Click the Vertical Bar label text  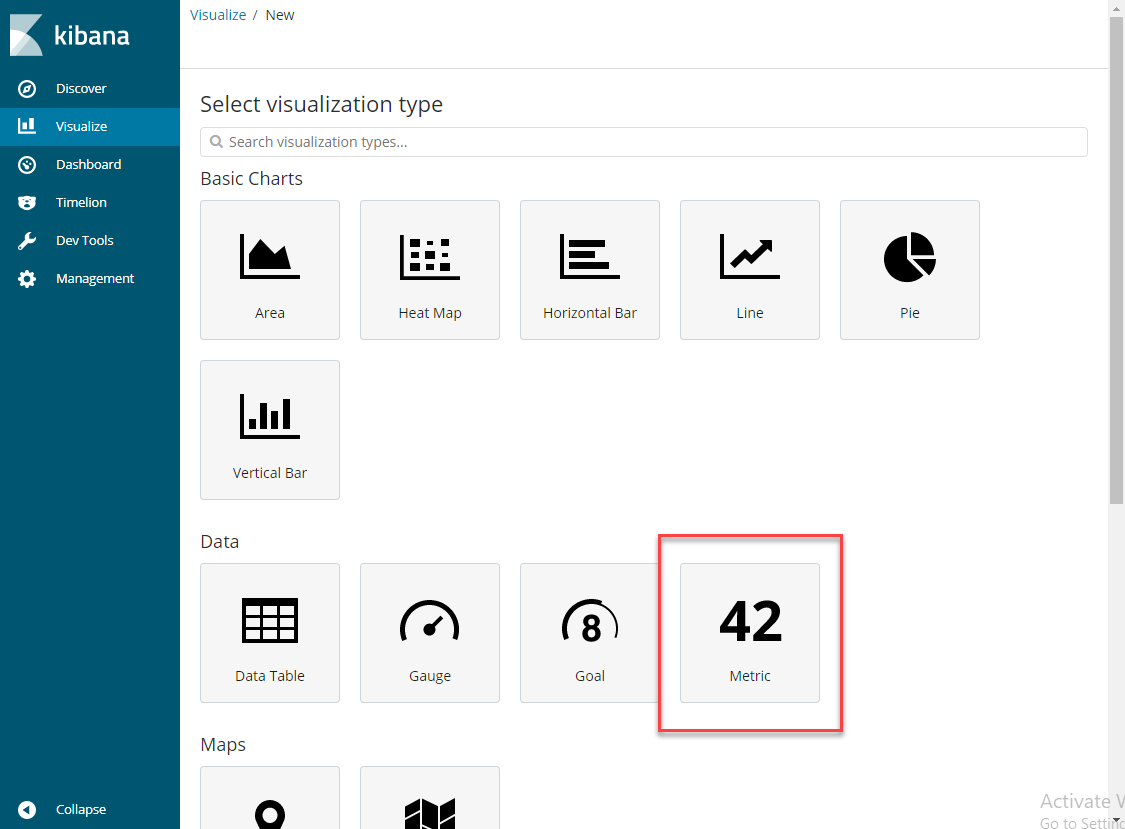pyautogui.click(x=270, y=473)
